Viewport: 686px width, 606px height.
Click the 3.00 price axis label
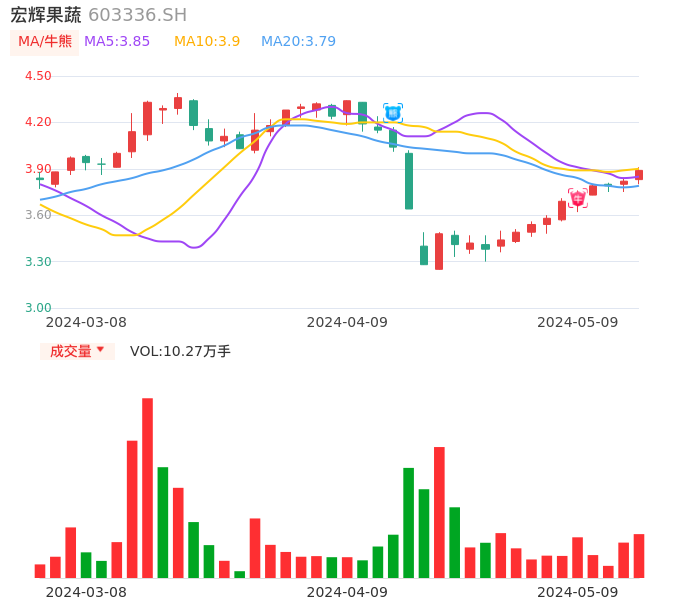(x=38, y=308)
